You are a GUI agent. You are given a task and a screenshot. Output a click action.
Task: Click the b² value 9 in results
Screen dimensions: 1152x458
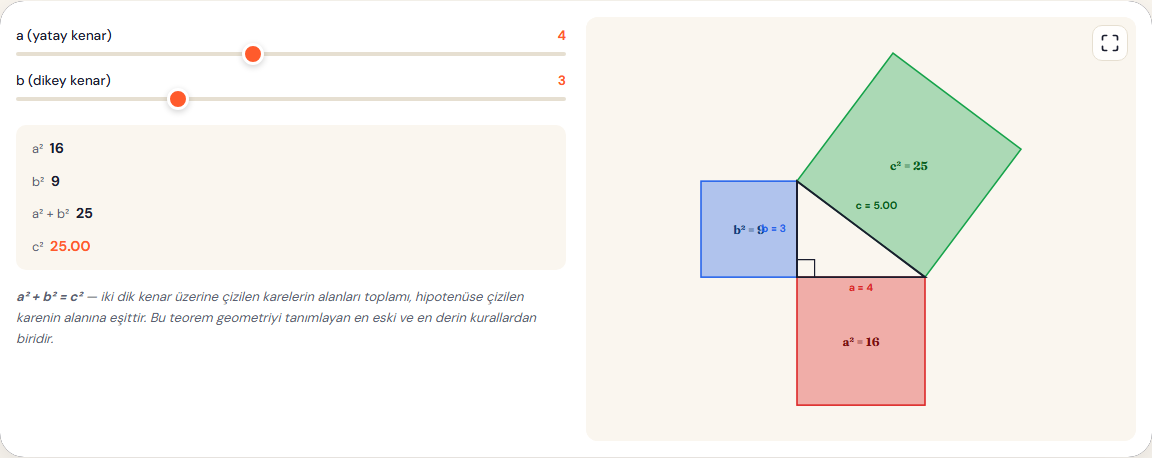(55, 181)
